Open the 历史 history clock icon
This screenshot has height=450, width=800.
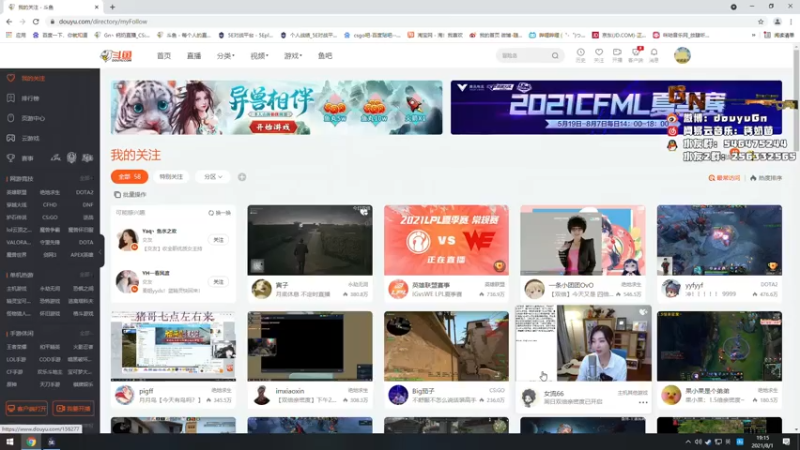point(581,55)
